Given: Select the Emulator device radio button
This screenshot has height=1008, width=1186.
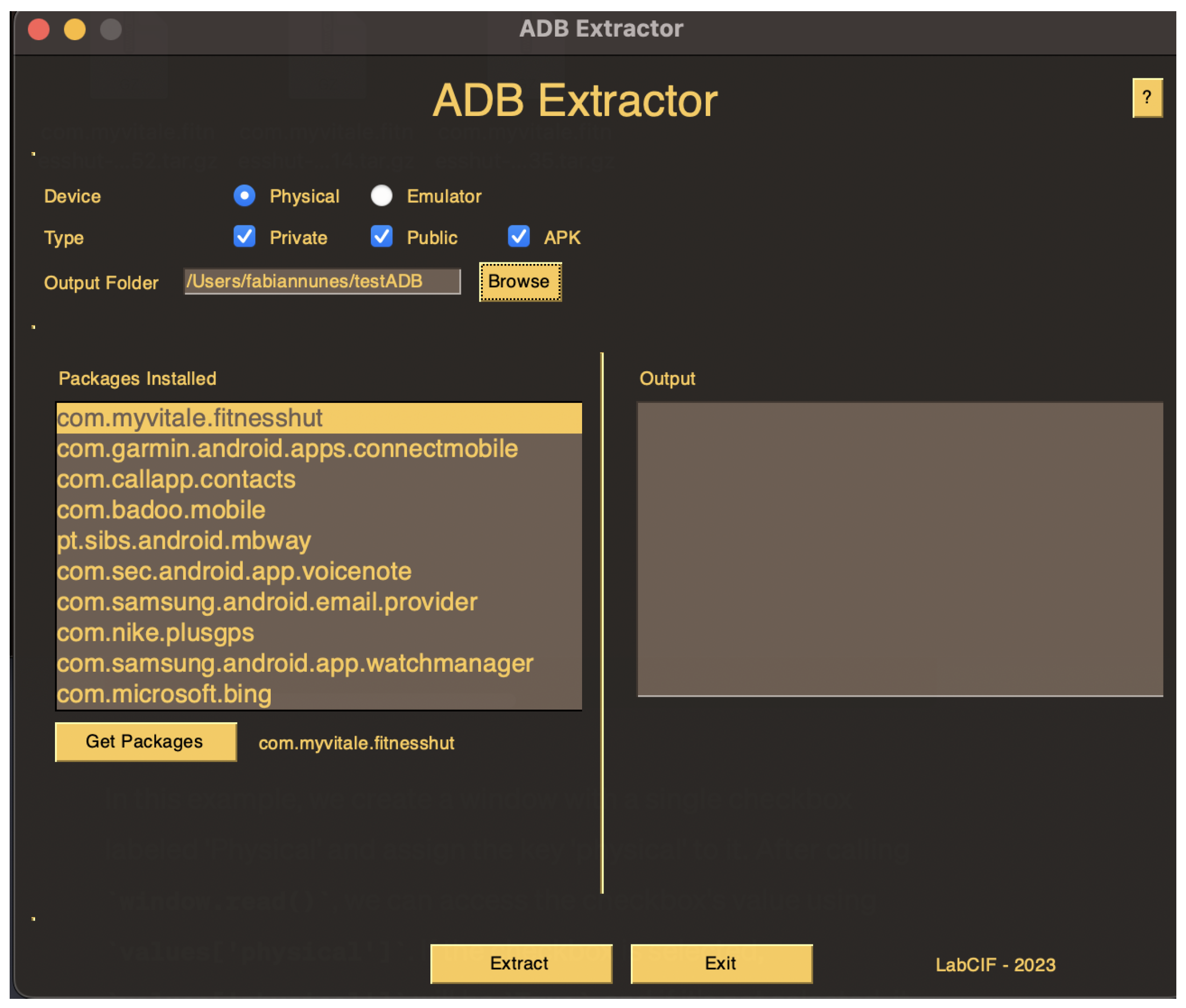Looking at the screenshot, I should coord(381,195).
